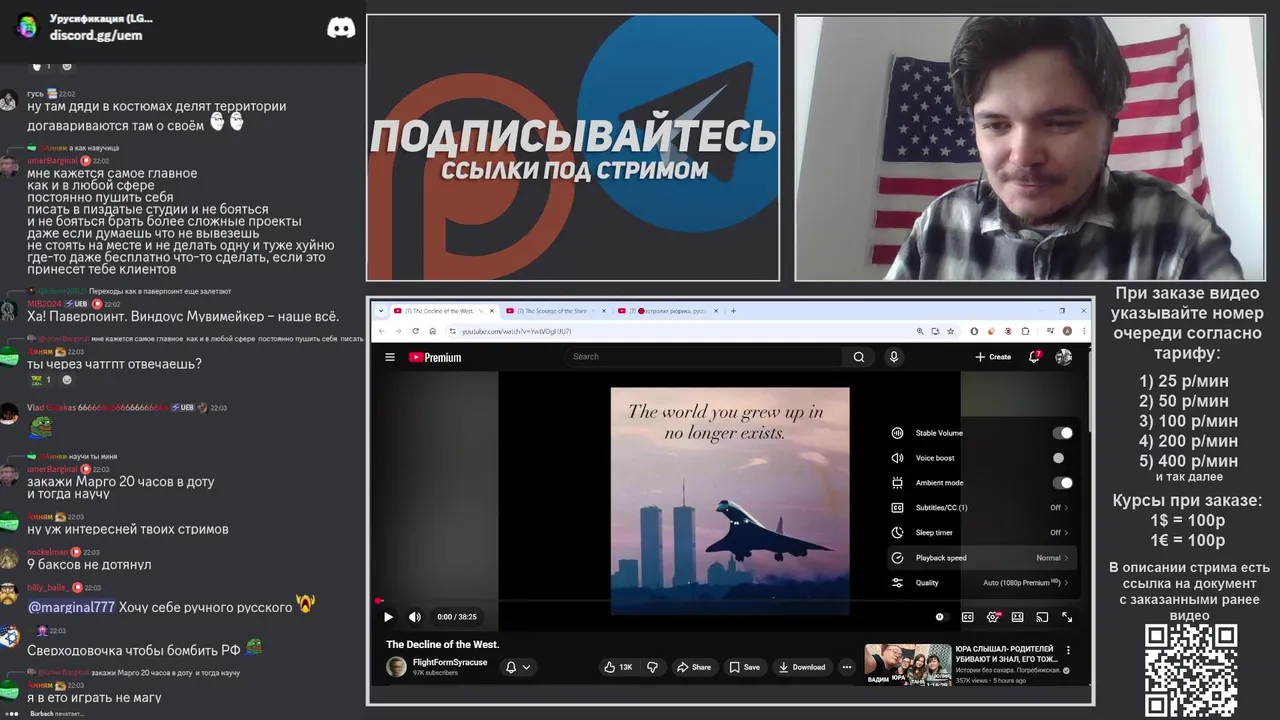The width and height of the screenshot is (1280, 720).
Task: Switch to theater mode in the player
Action: click(x=1017, y=617)
